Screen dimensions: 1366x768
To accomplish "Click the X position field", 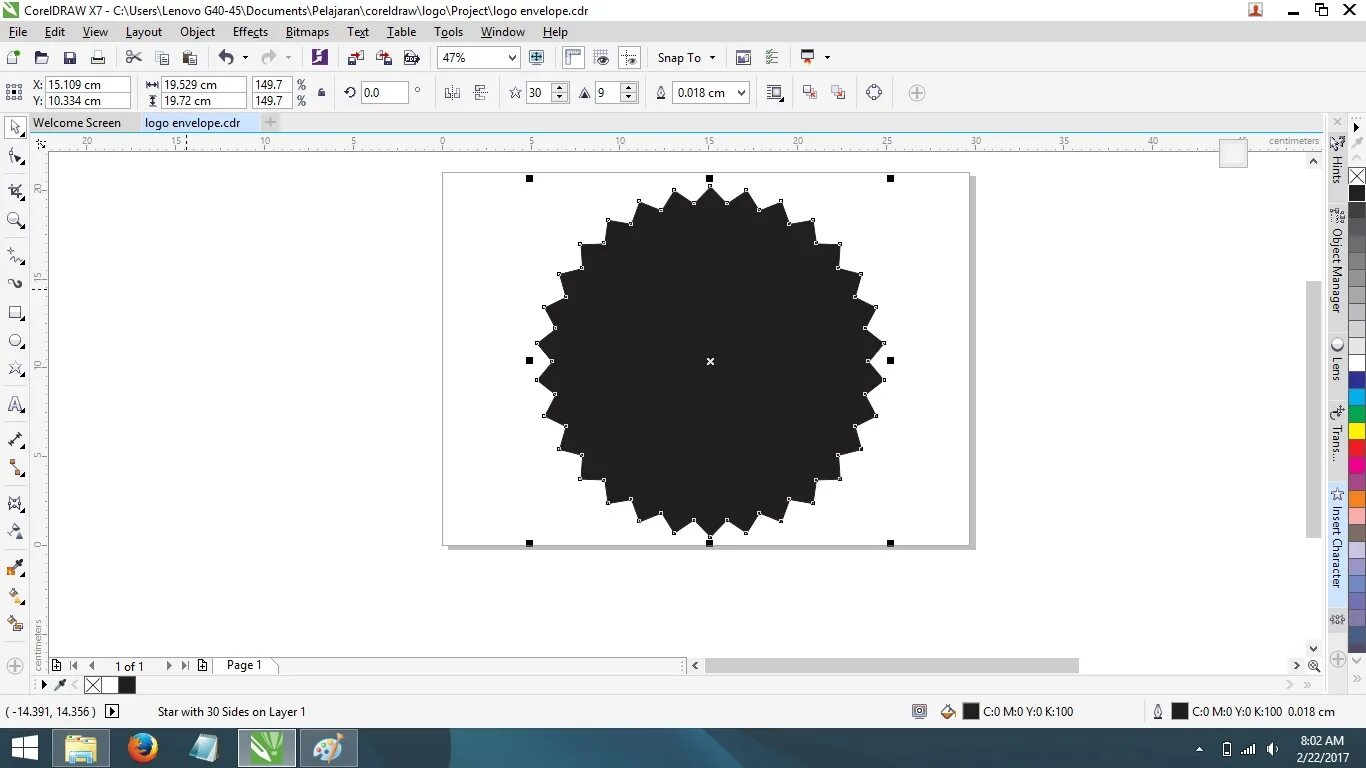I will point(88,85).
